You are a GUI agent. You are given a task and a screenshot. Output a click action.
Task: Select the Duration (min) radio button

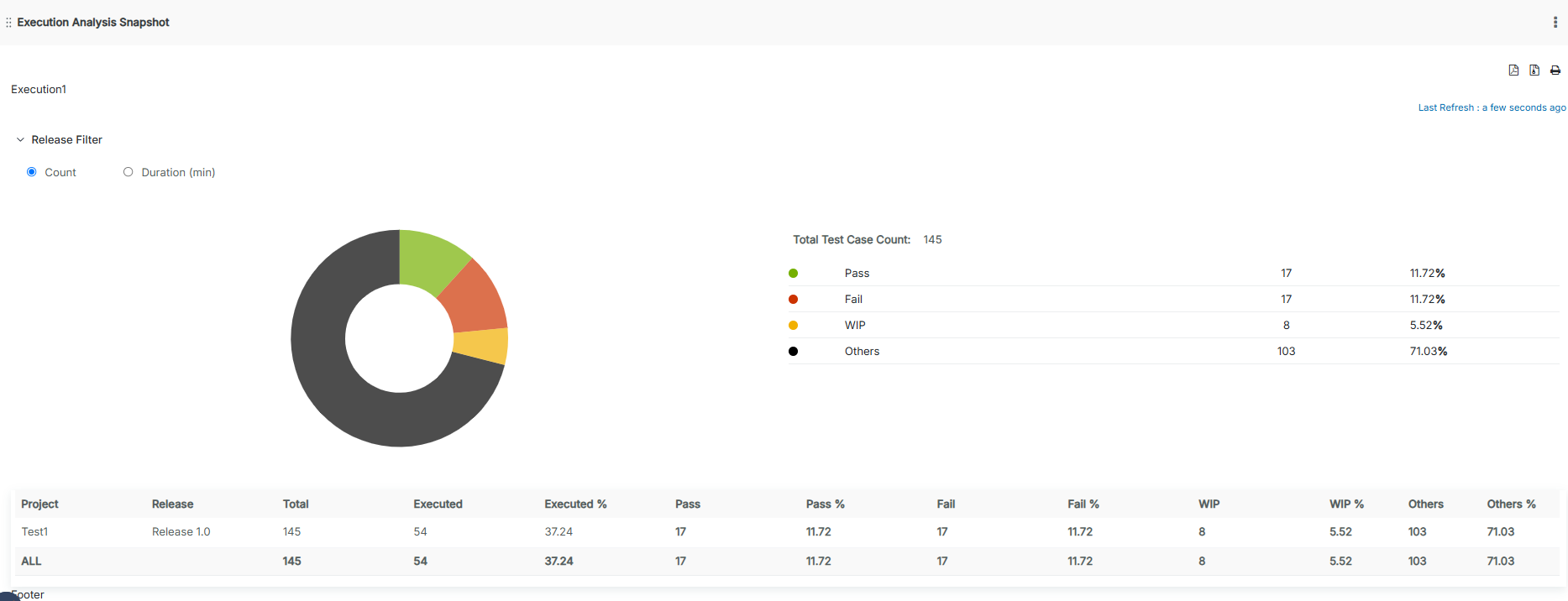tap(128, 172)
